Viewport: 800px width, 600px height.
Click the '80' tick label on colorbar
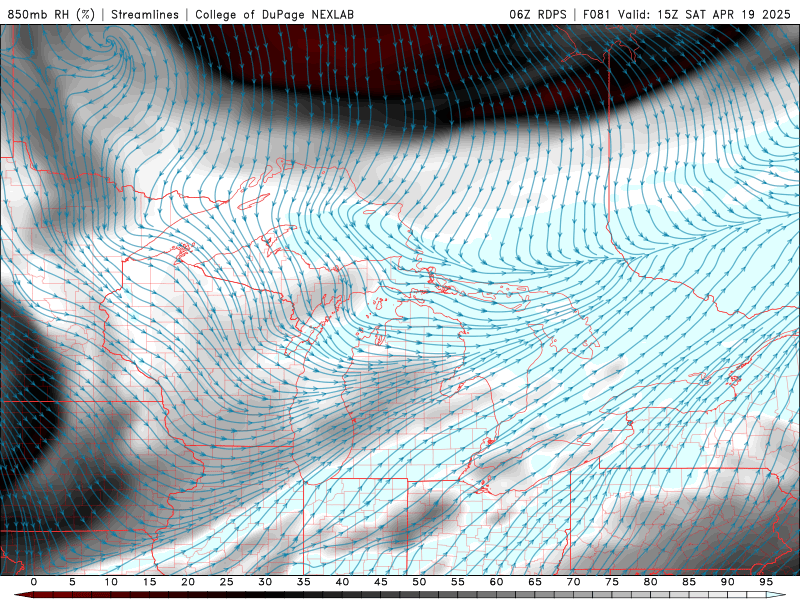coord(650,582)
